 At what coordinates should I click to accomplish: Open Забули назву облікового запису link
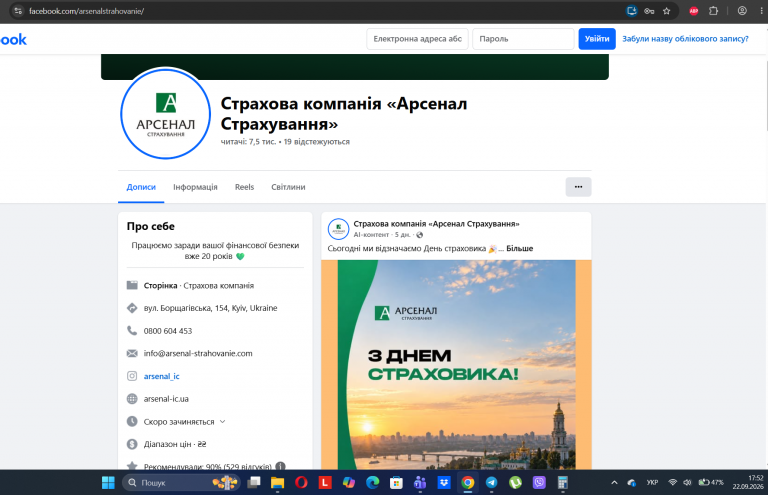pos(685,39)
